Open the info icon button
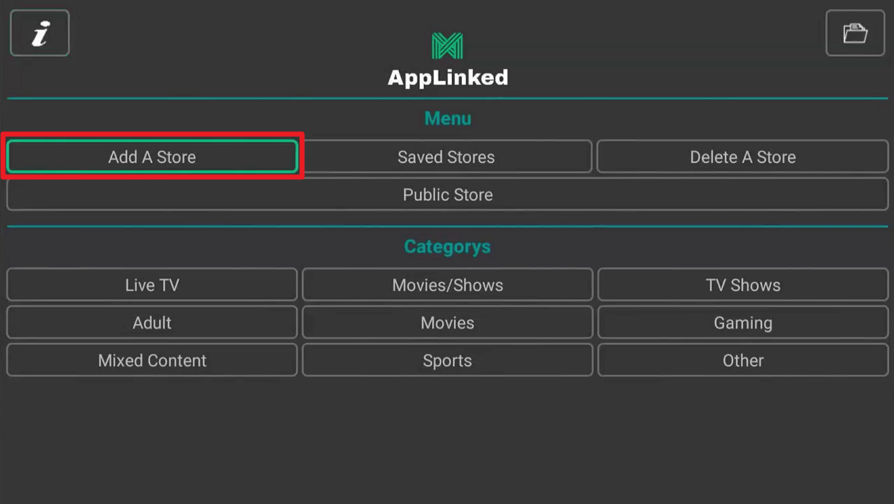This screenshot has height=504, width=894. coord(40,33)
